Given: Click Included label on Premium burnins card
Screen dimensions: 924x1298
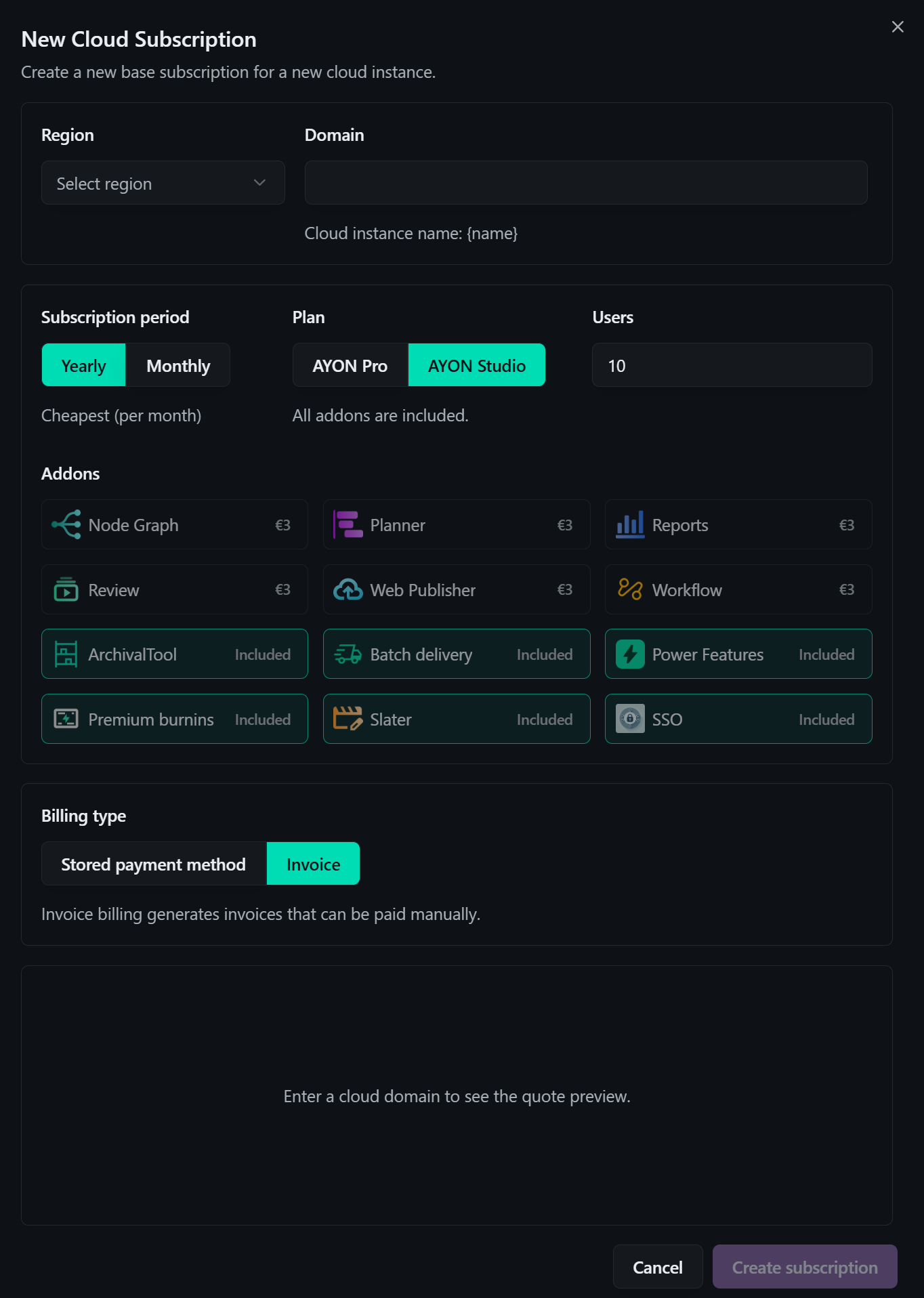Looking at the screenshot, I should tap(263, 719).
